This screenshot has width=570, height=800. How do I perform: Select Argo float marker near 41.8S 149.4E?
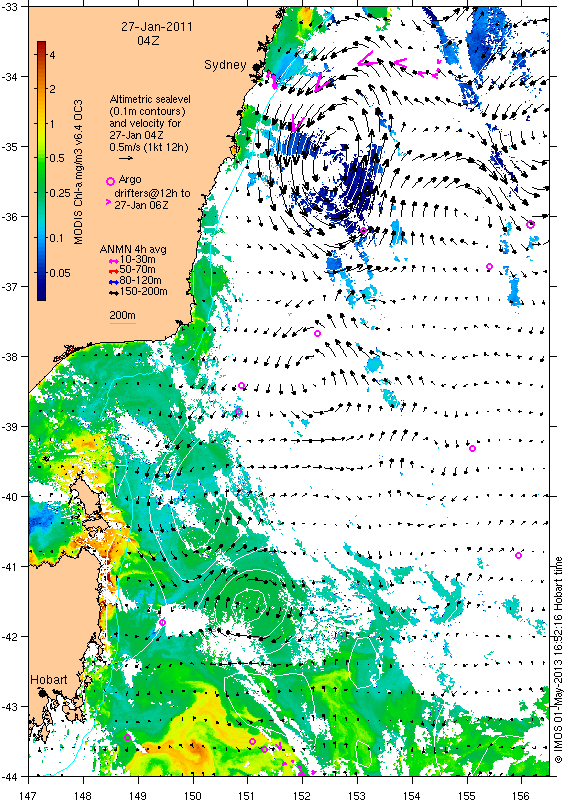[162, 622]
